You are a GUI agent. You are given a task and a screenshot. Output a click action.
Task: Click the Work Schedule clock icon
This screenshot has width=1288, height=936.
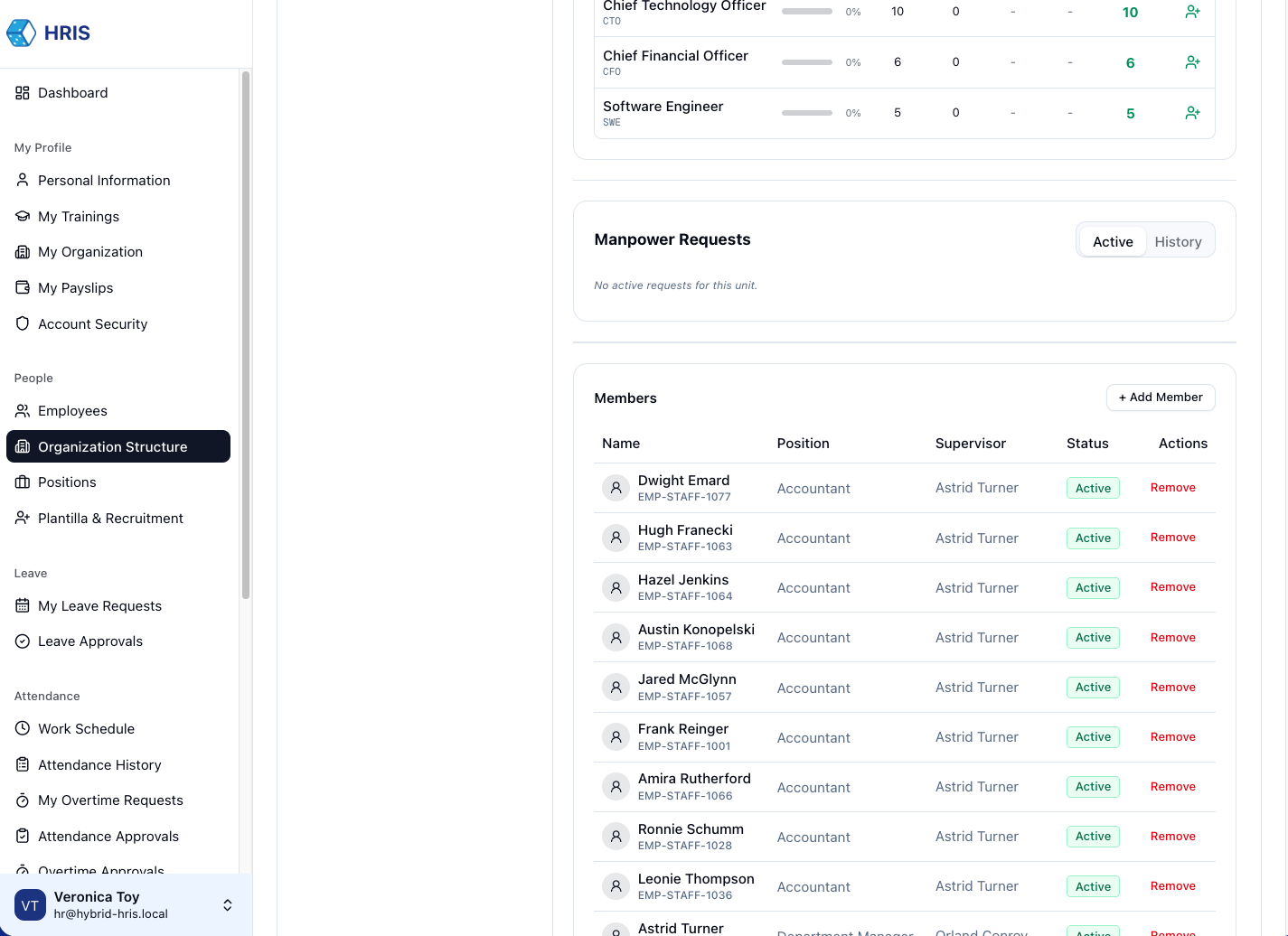(x=23, y=728)
